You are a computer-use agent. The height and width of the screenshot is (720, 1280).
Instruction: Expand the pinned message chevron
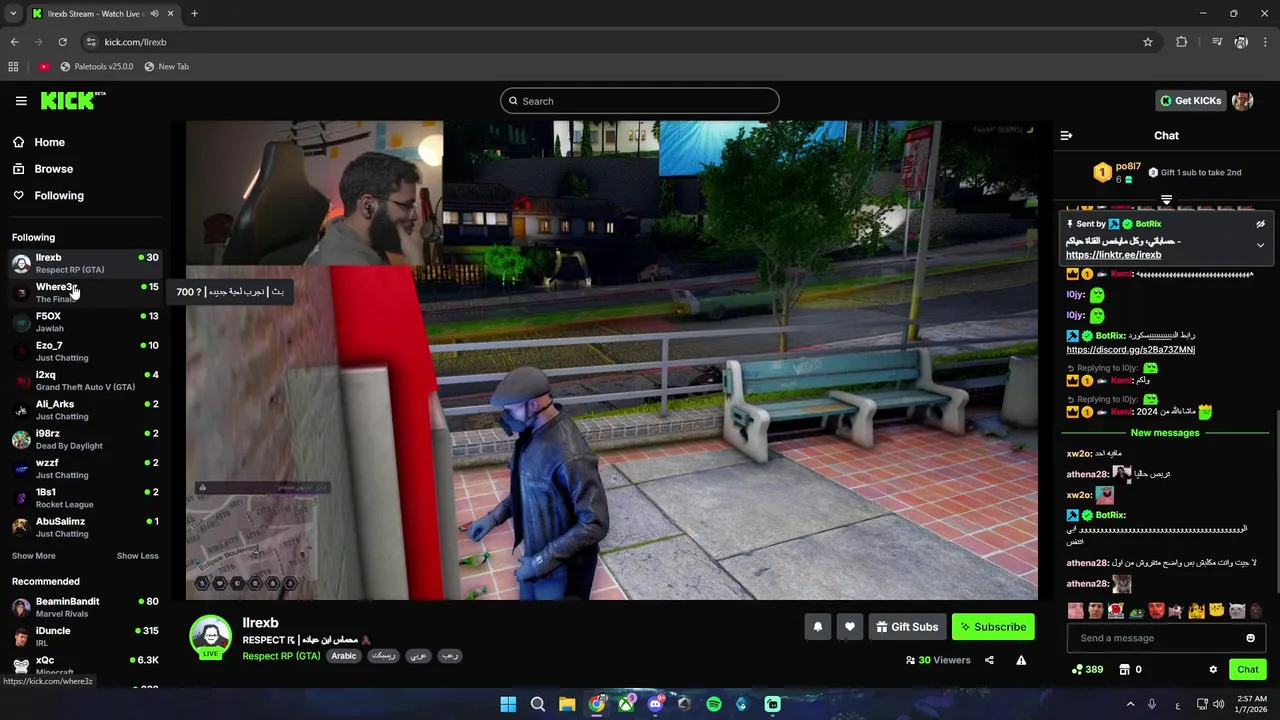coord(1260,245)
